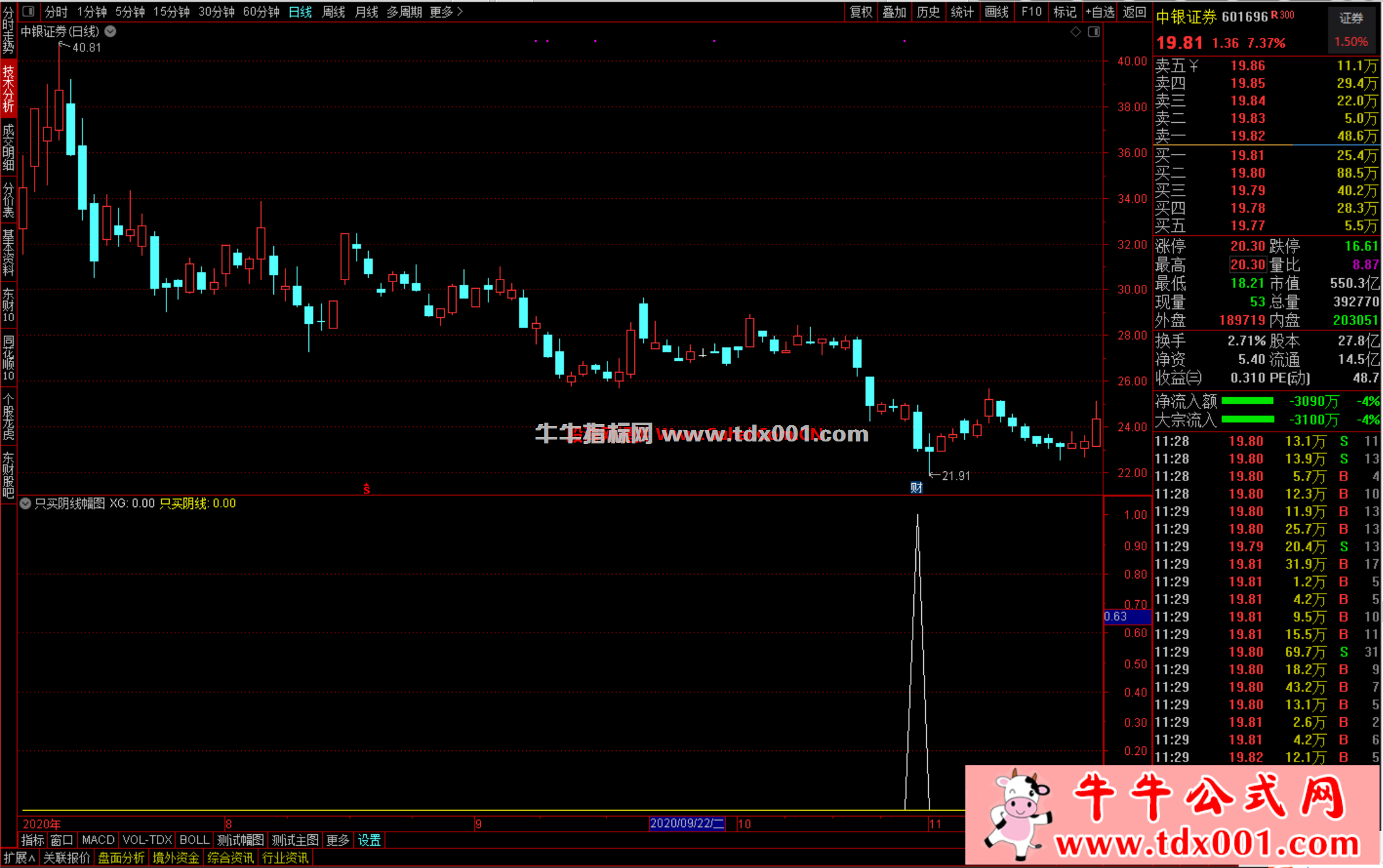Open the 分价表 side tab

(x=8, y=200)
